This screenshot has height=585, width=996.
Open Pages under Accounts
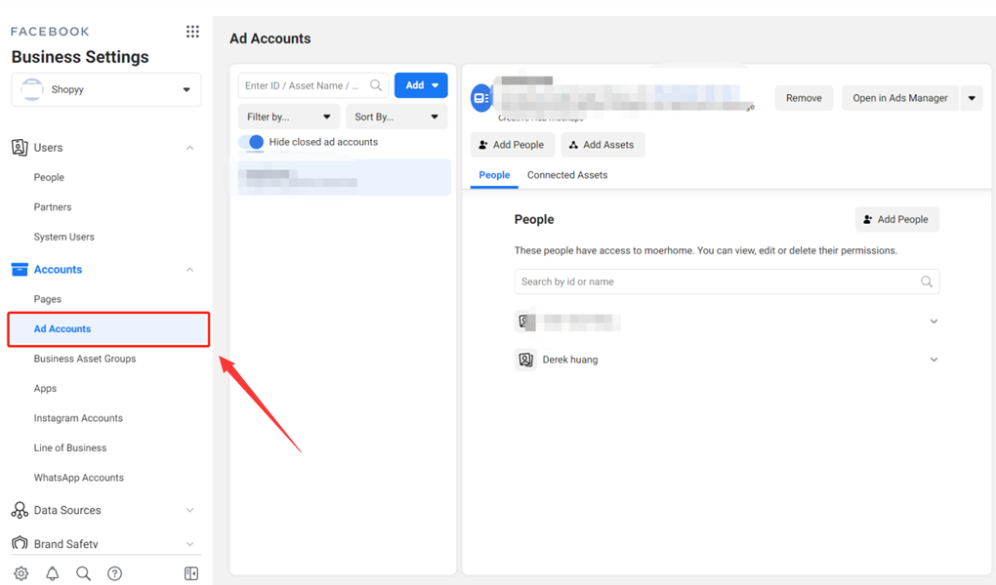48,299
